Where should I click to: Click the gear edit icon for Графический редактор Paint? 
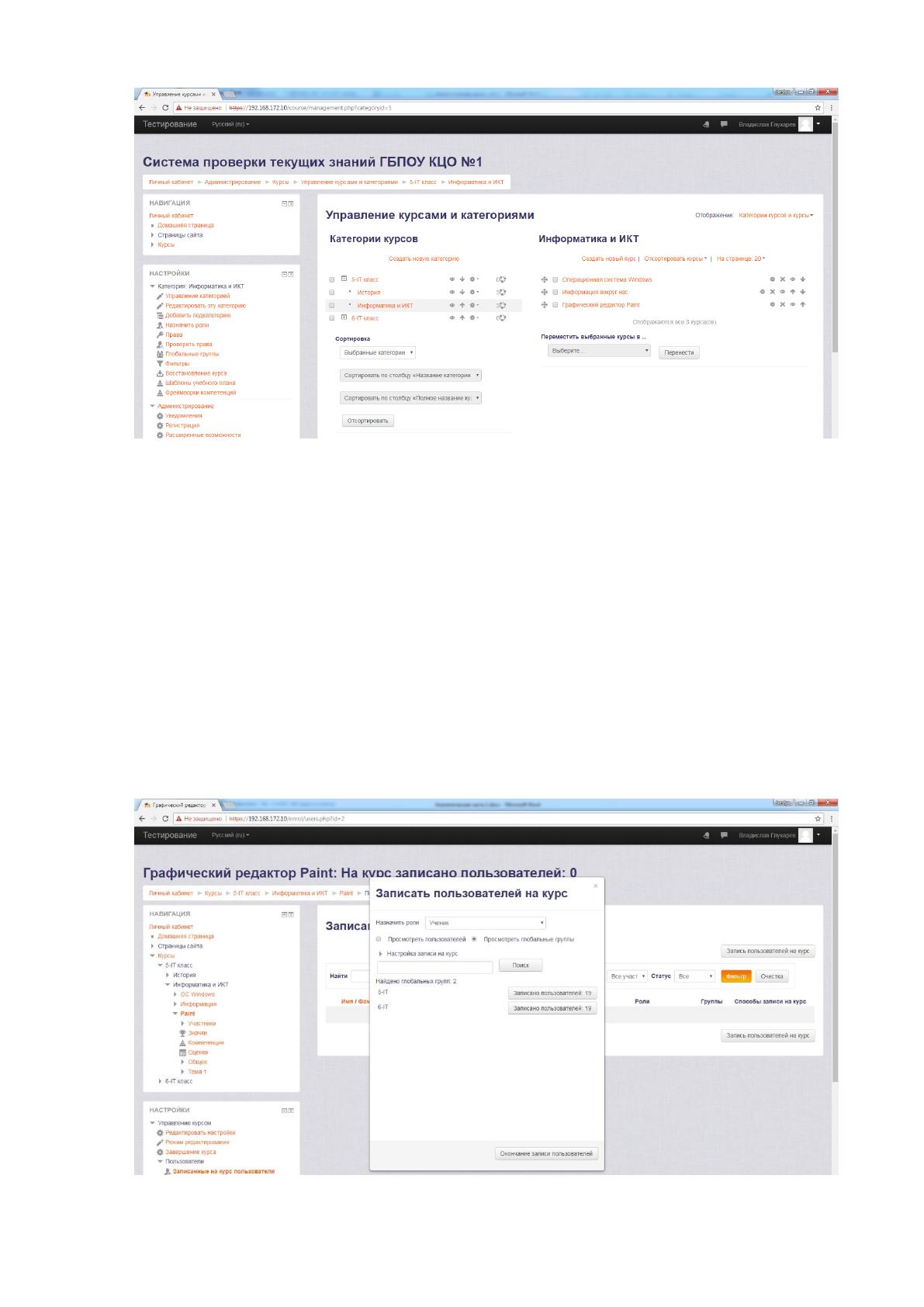tap(772, 304)
